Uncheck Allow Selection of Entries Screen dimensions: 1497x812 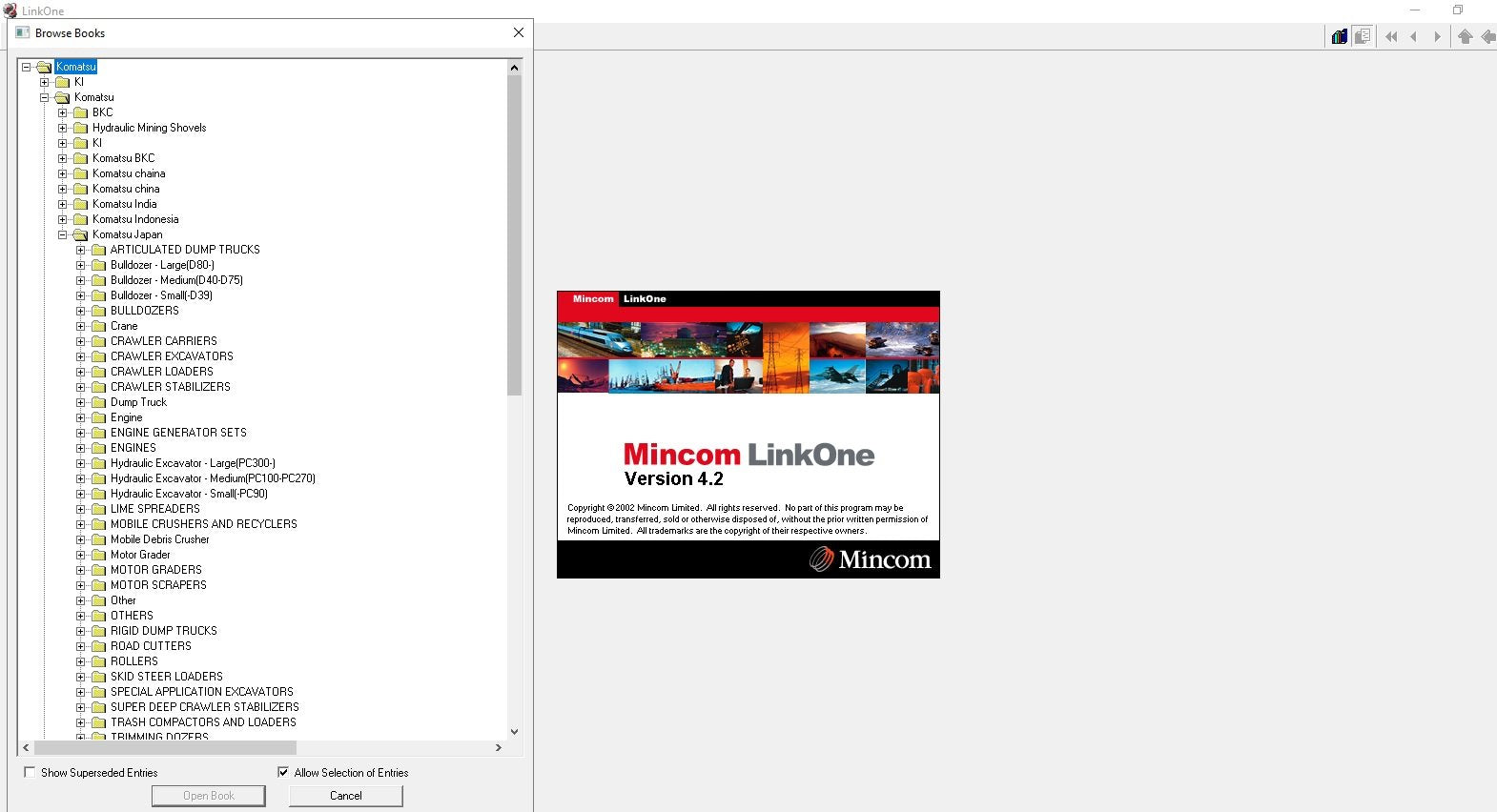(283, 772)
